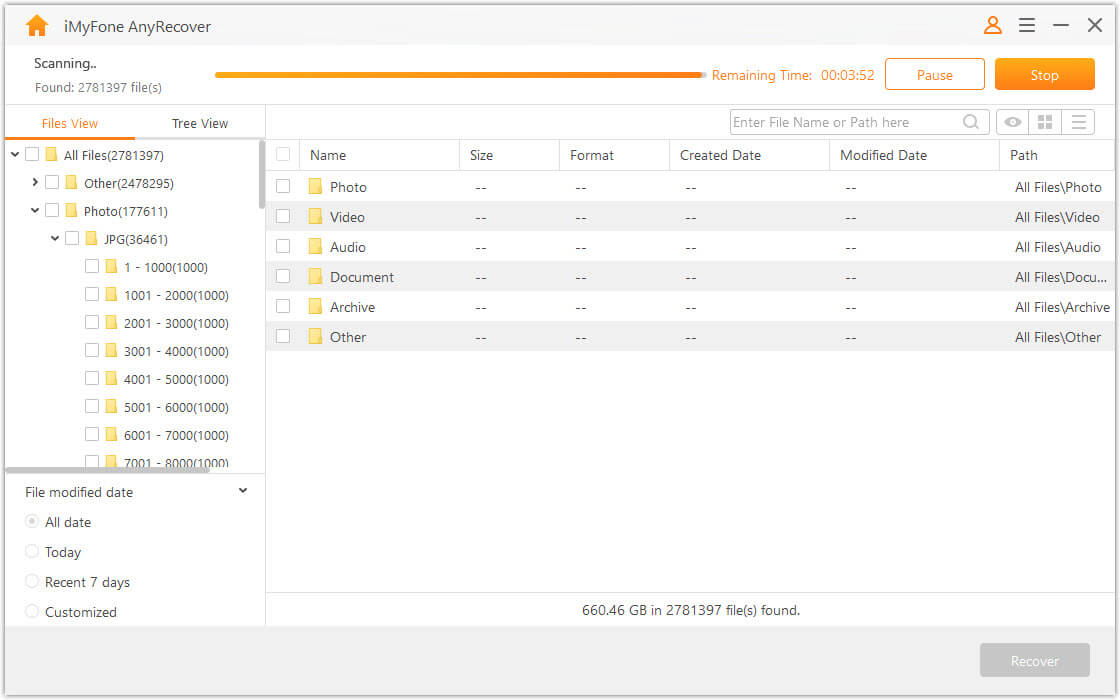Click the Archive folder icon in list
Screen dimensions: 1120x700
[x=316, y=307]
